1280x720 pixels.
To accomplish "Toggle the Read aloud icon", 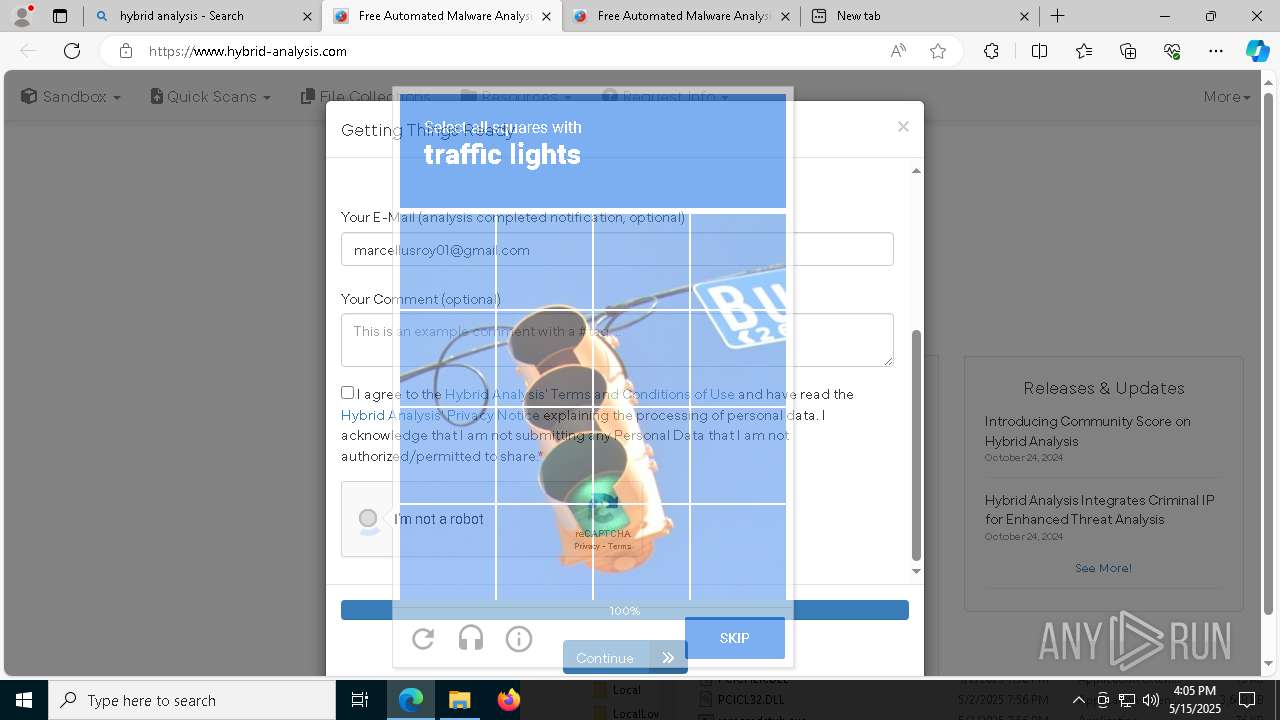I will tap(898, 51).
